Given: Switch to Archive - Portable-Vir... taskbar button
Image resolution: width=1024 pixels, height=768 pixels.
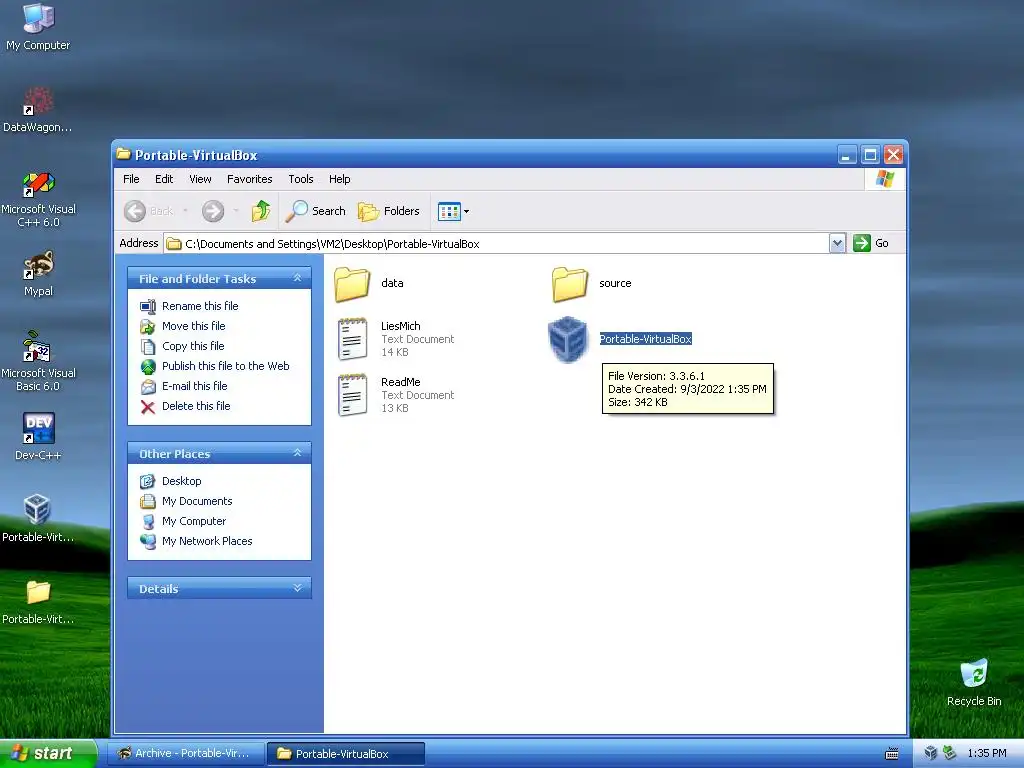Looking at the screenshot, I should click(185, 754).
